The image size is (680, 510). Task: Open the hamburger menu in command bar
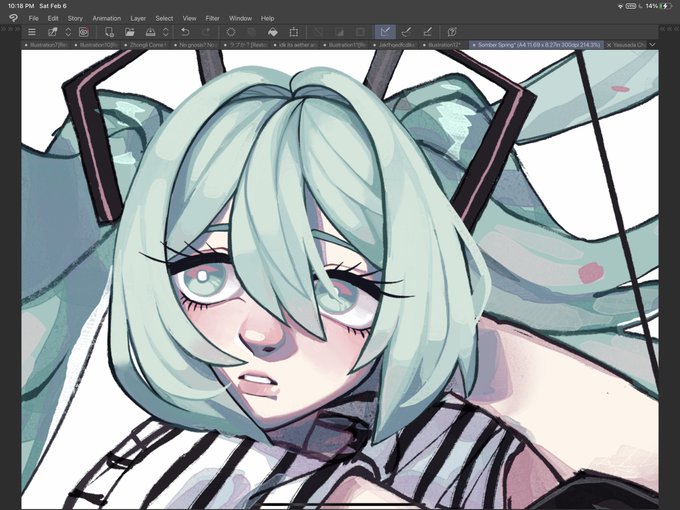[32, 32]
